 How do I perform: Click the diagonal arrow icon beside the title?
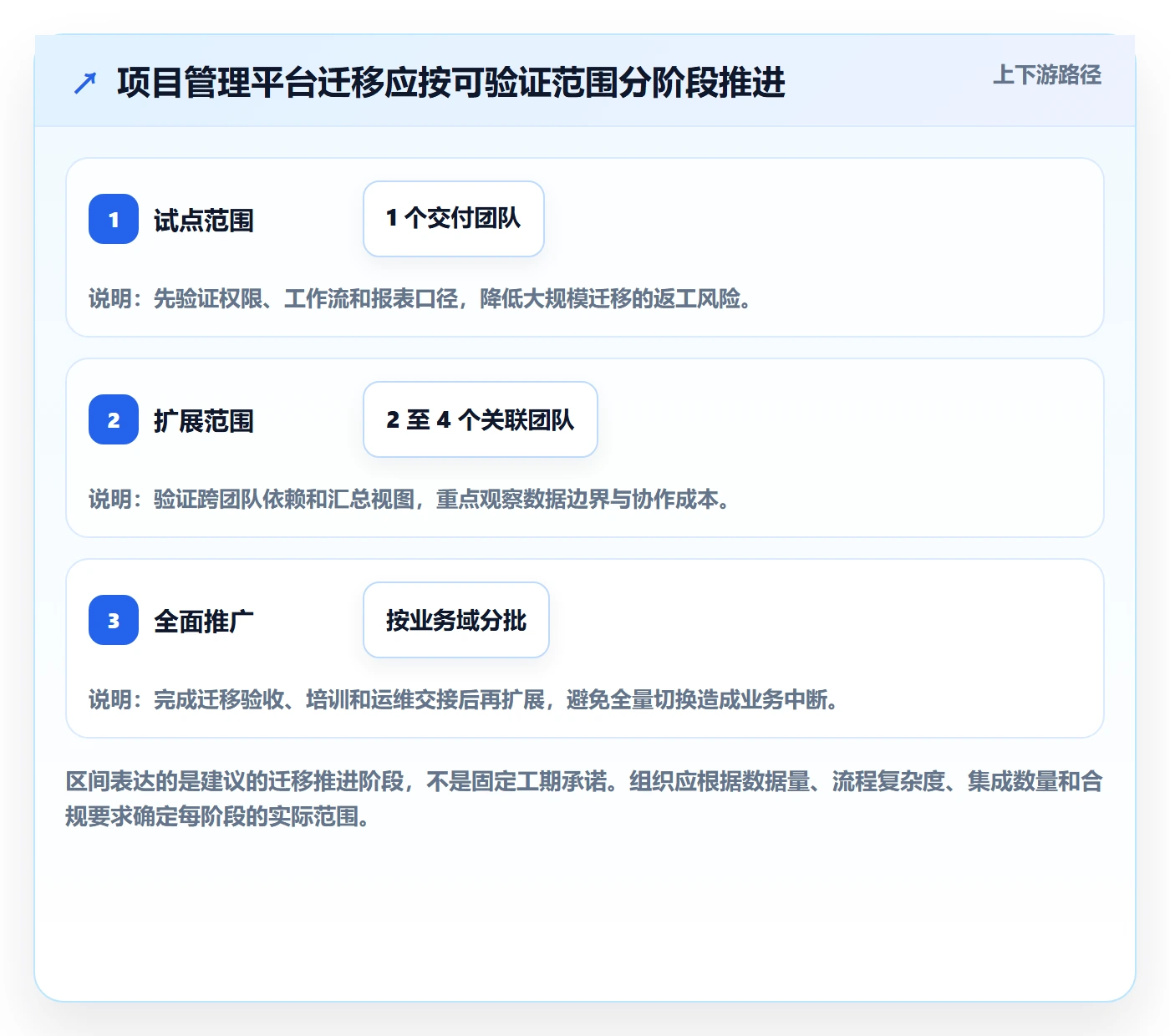point(85,83)
